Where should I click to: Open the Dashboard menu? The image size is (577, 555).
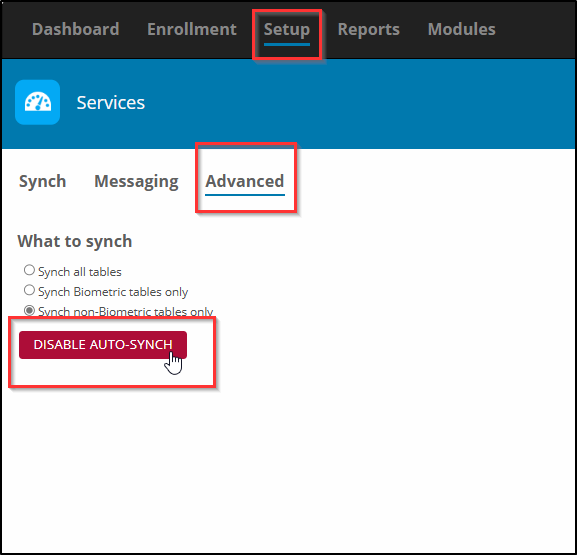coord(75,29)
